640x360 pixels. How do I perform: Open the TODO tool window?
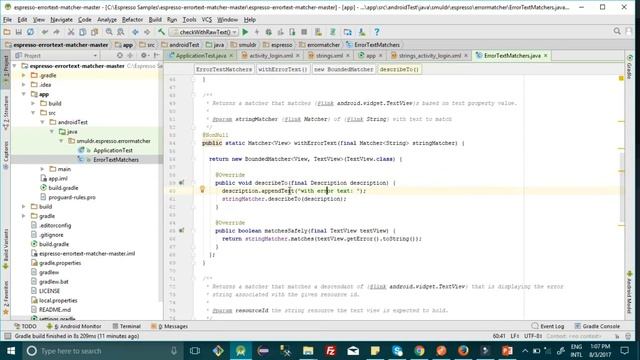click(x=25, y=327)
